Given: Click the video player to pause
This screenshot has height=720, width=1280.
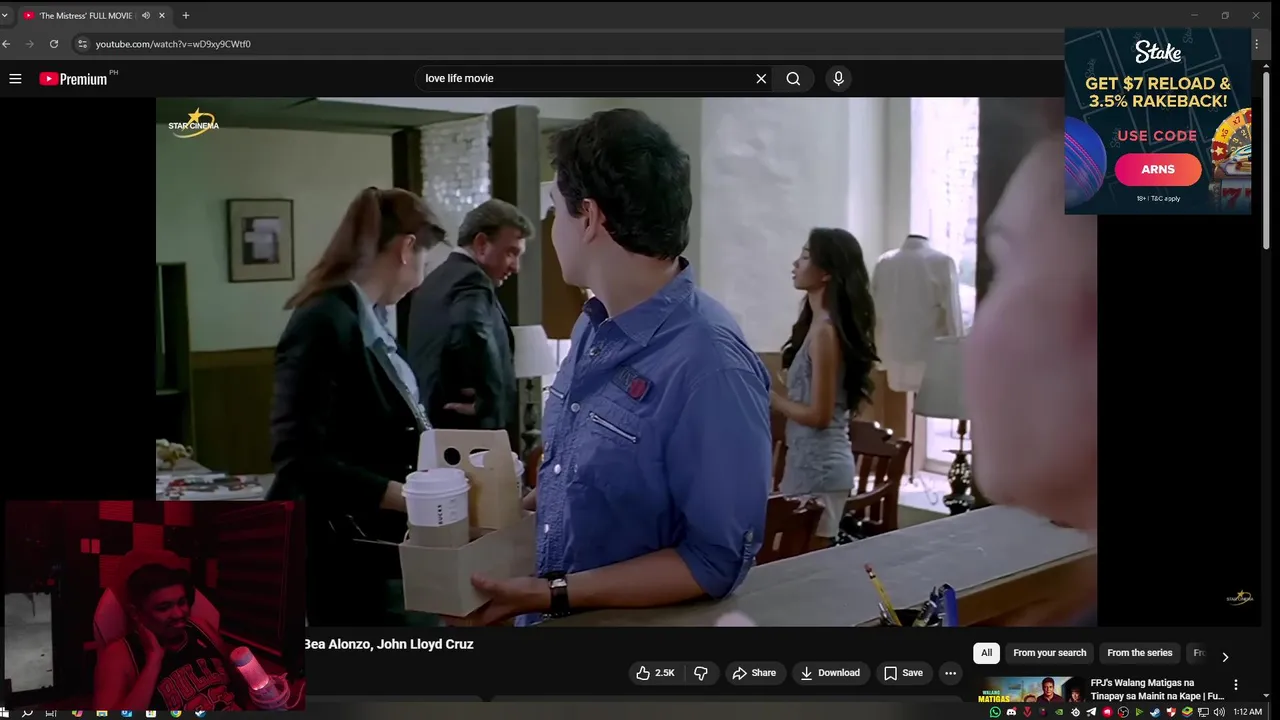Looking at the screenshot, I should tap(626, 361).
